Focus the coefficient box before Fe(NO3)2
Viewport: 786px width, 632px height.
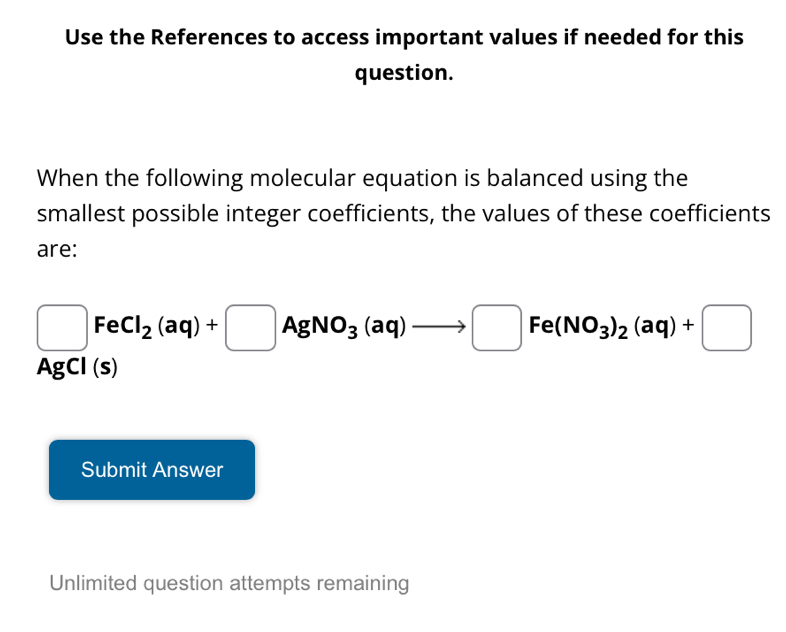(497, 327)
